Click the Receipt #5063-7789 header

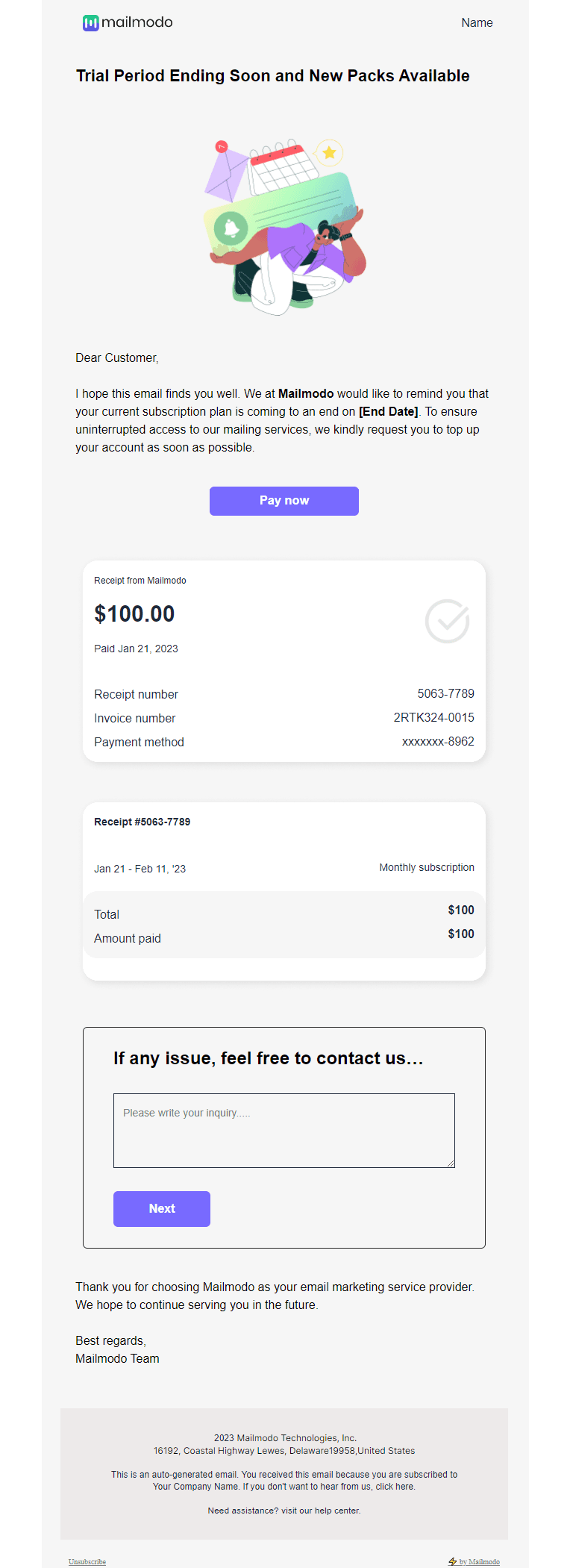(x=142, y=821)
